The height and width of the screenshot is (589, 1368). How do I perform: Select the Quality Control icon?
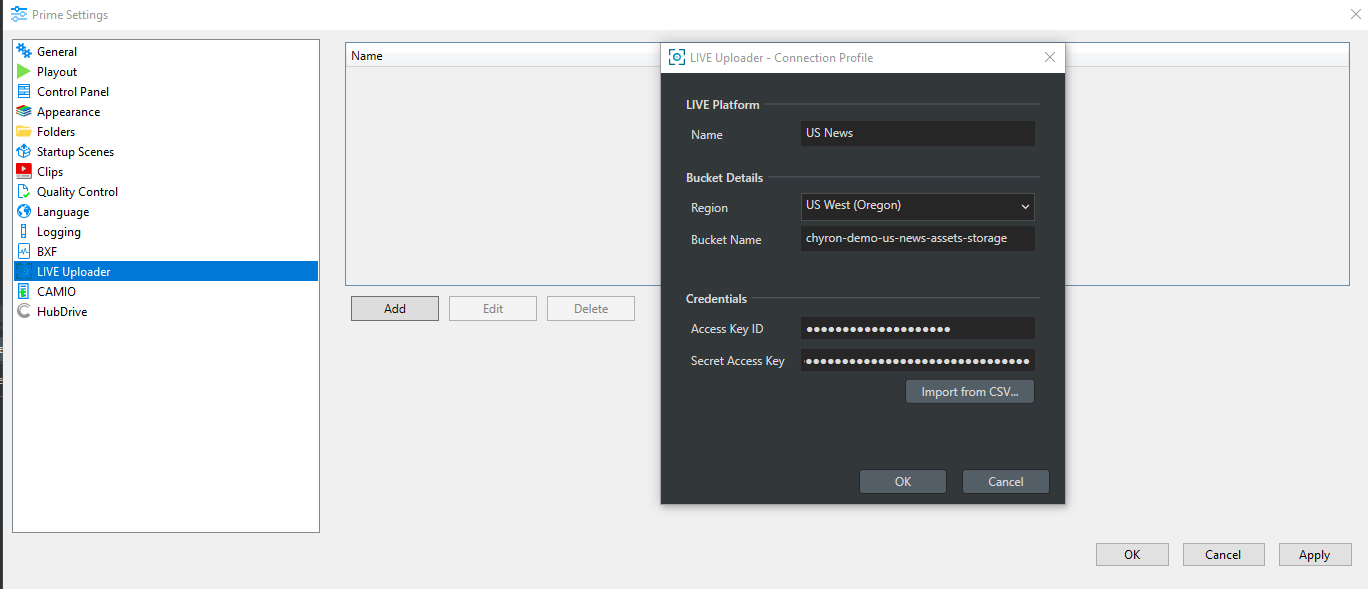[x=24, y=191]
